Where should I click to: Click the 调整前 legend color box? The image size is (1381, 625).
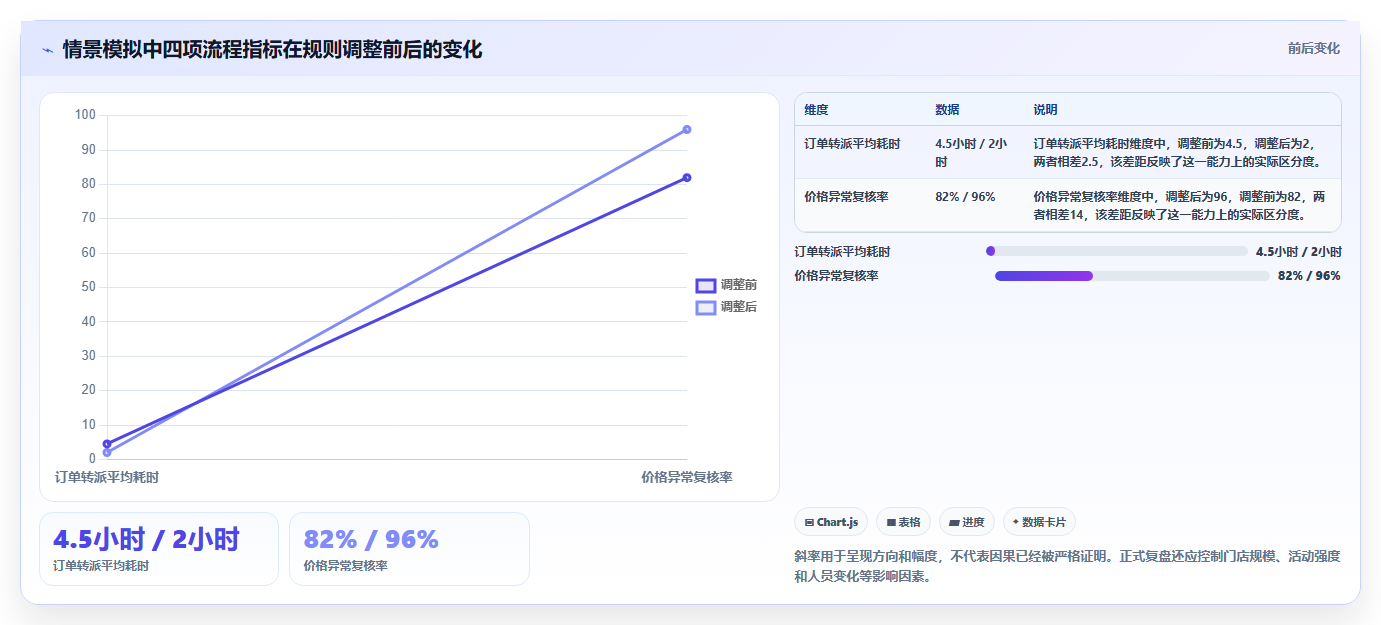706,285
